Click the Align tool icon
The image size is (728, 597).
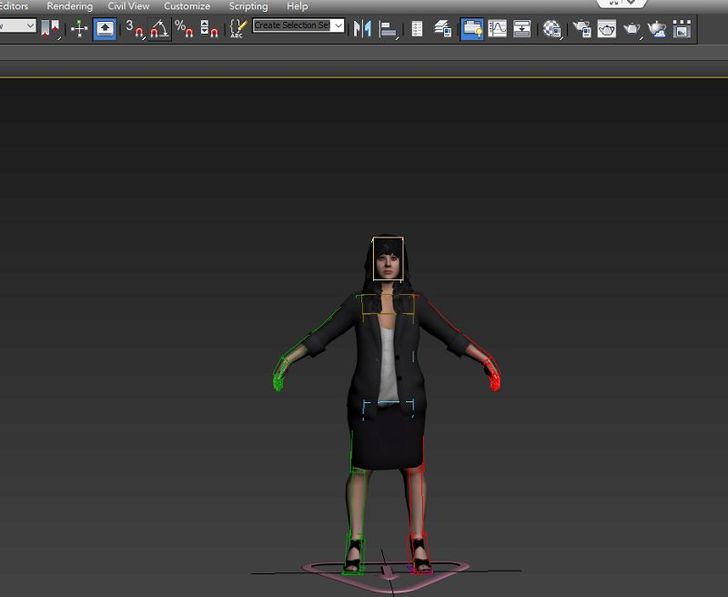click(389, 29)
